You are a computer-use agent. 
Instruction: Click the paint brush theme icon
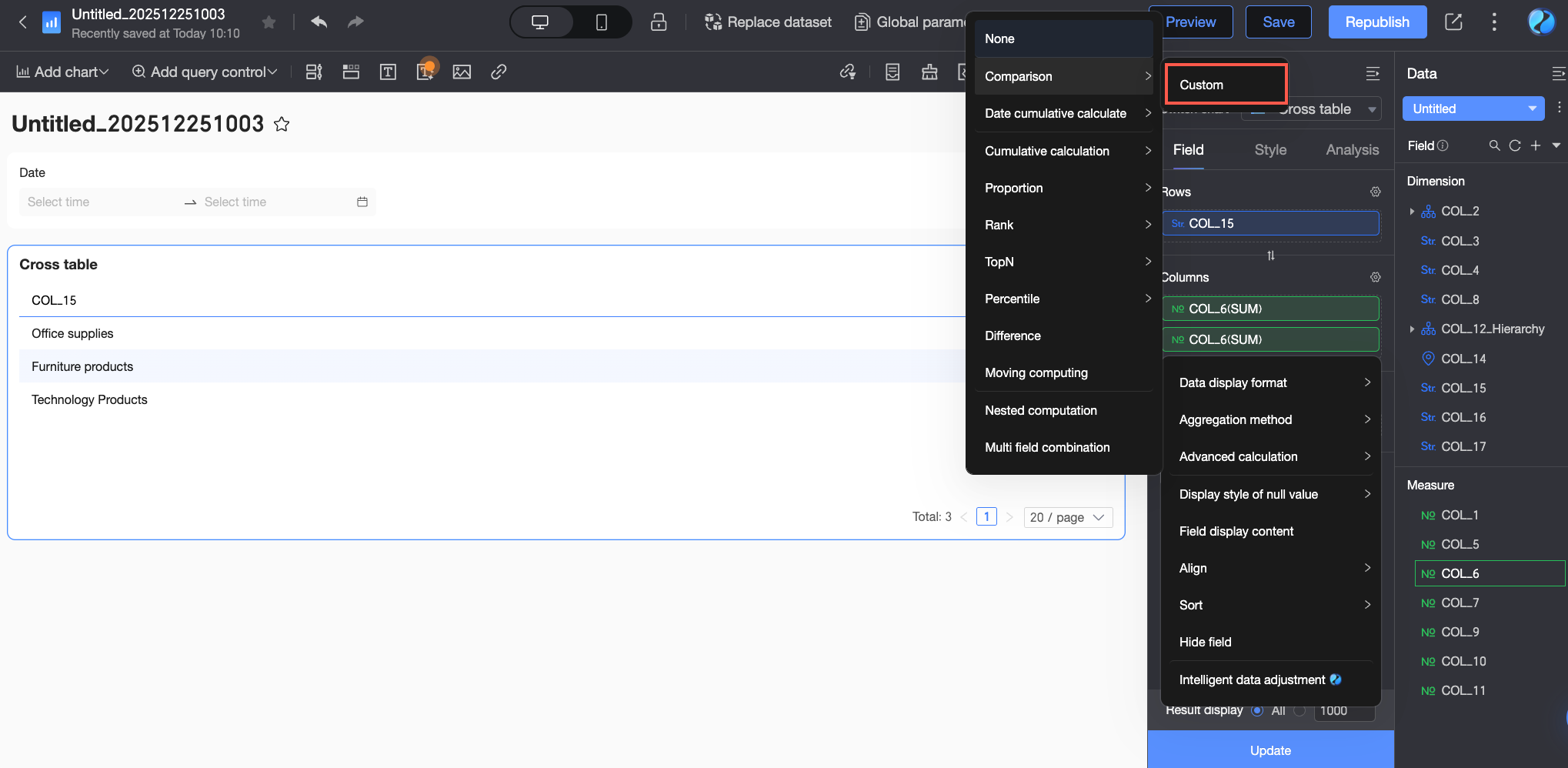coord(929,72)
